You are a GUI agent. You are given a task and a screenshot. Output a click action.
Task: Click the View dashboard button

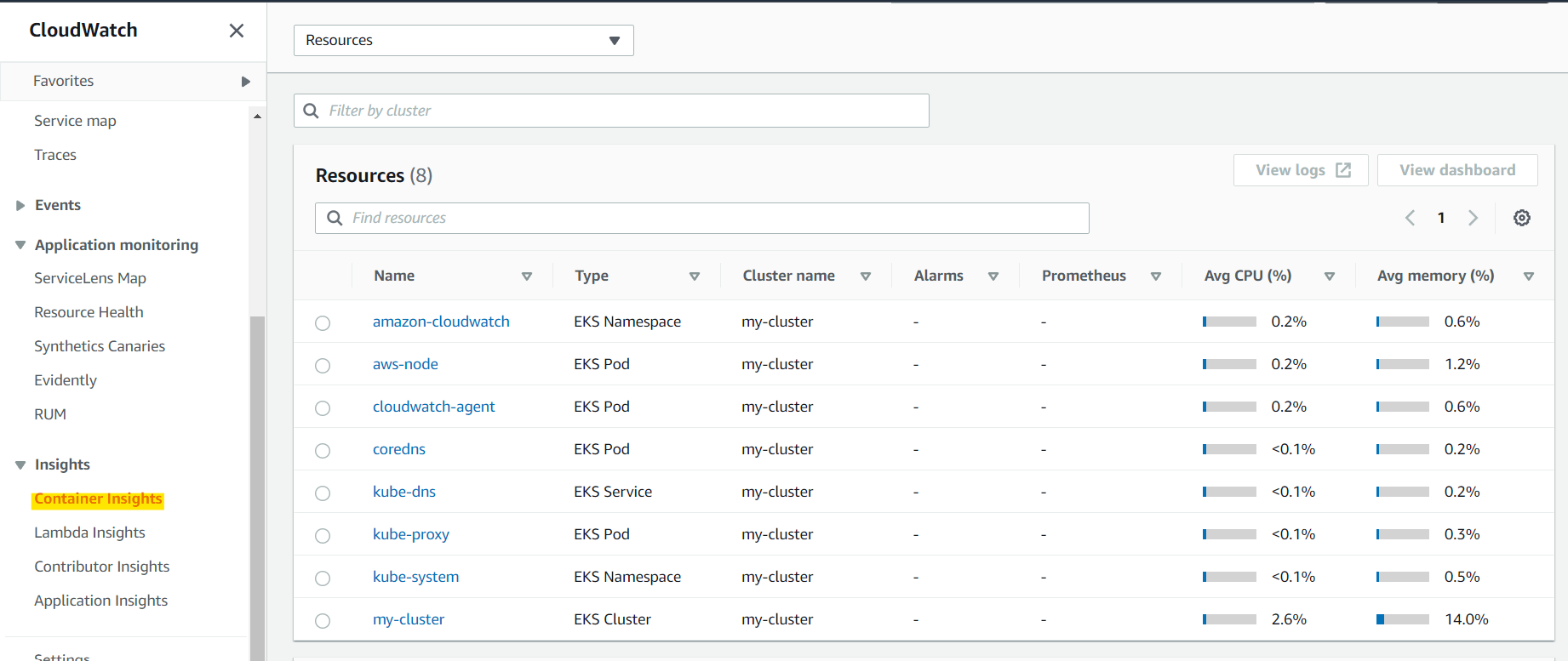point(1456,170)
